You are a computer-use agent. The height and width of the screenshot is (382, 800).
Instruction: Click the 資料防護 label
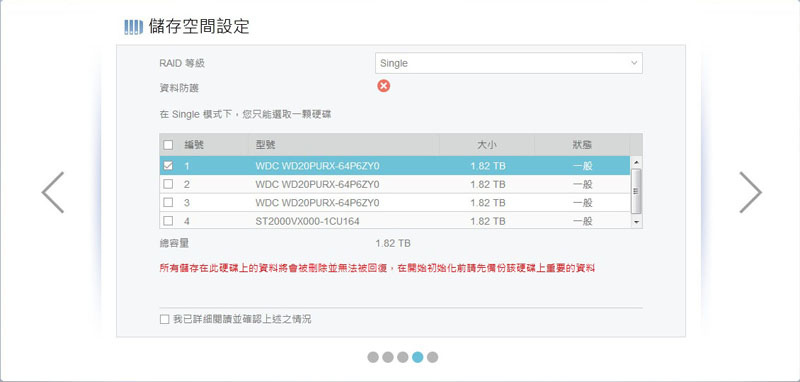click(x=179, y=88)
